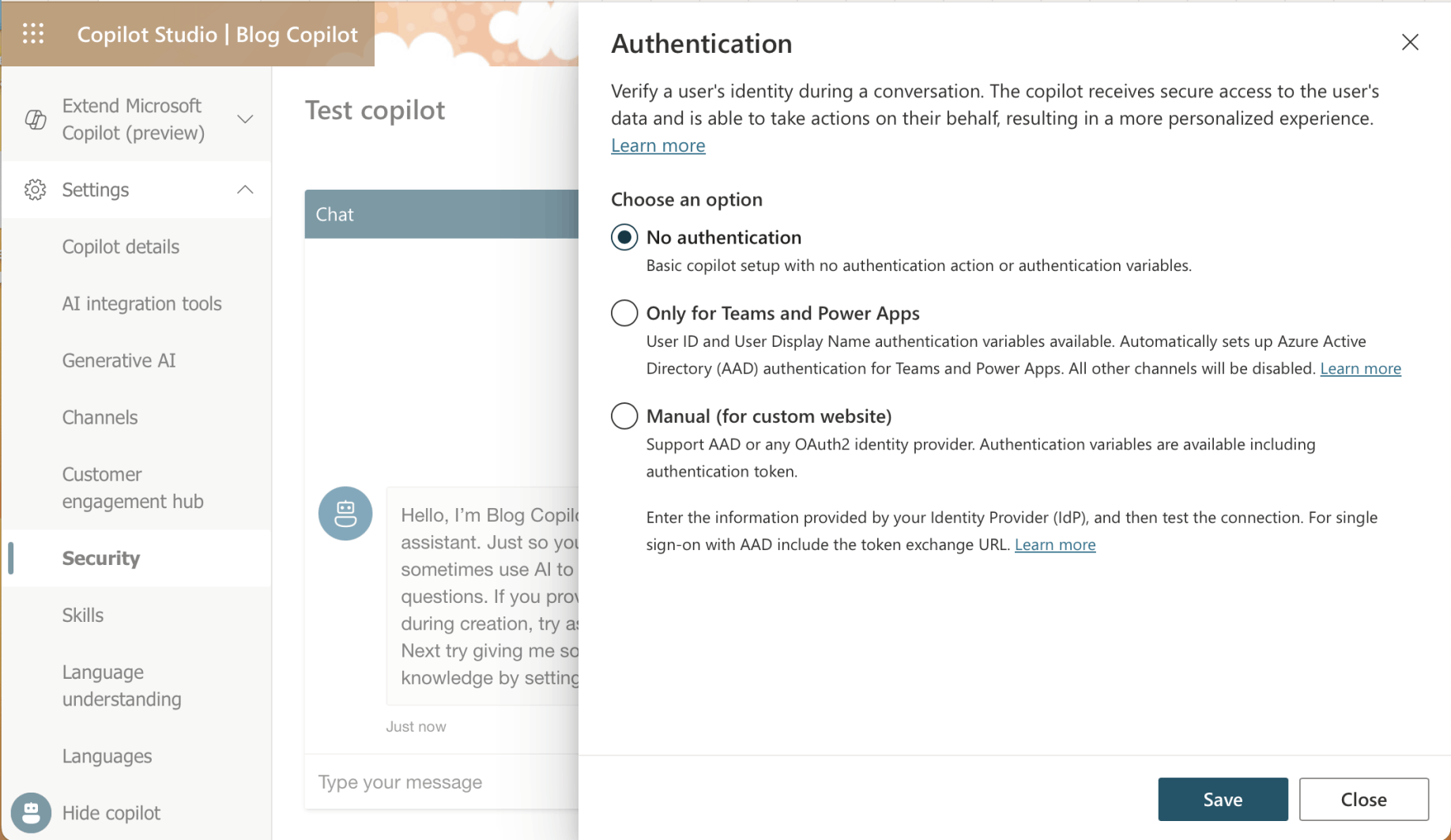Open Learn more link about token exchange URL
The image size is (1451, 840).
tap(1054, 544)
